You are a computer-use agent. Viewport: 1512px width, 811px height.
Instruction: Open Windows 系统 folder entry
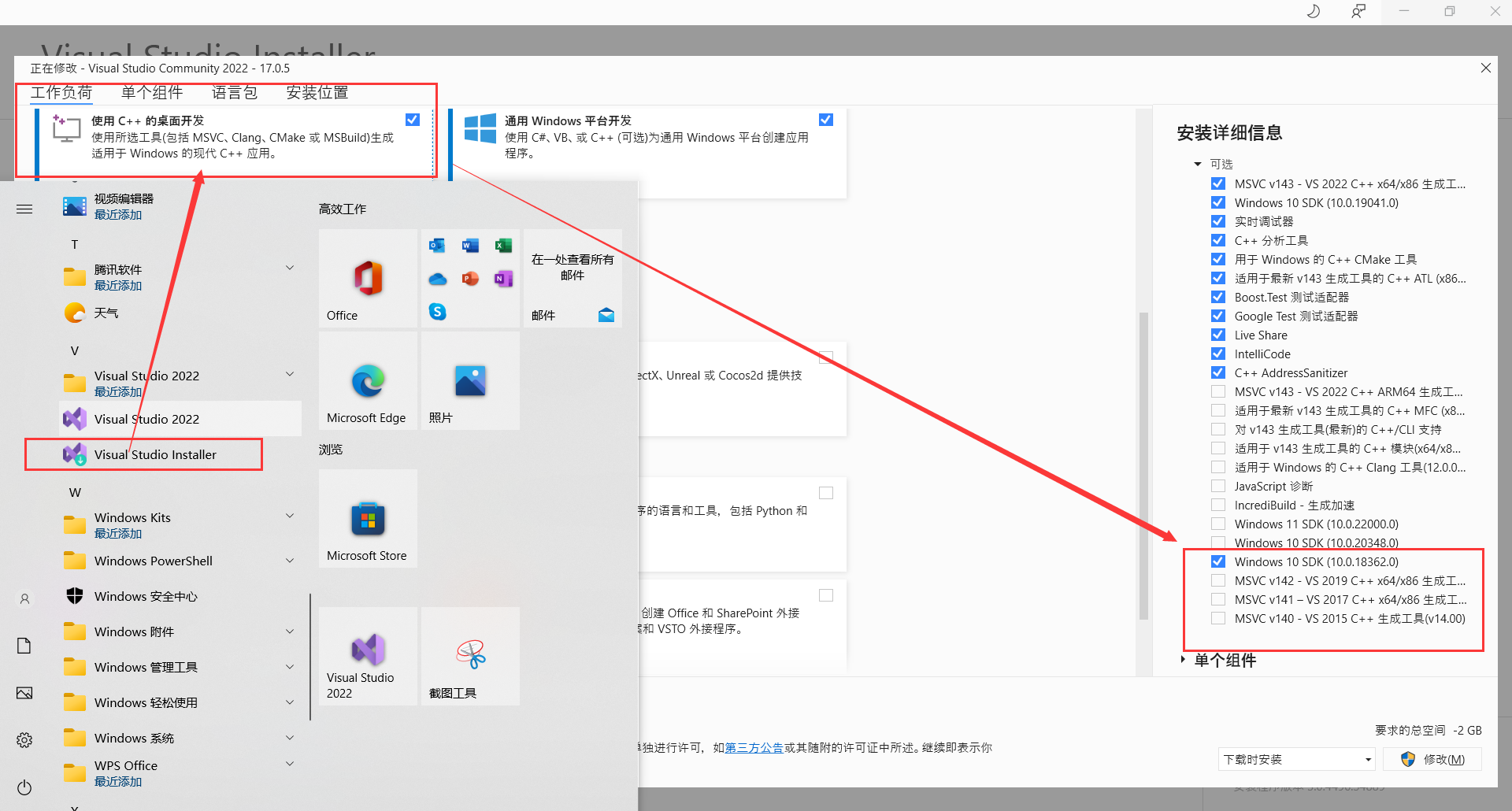pos(180,738)
